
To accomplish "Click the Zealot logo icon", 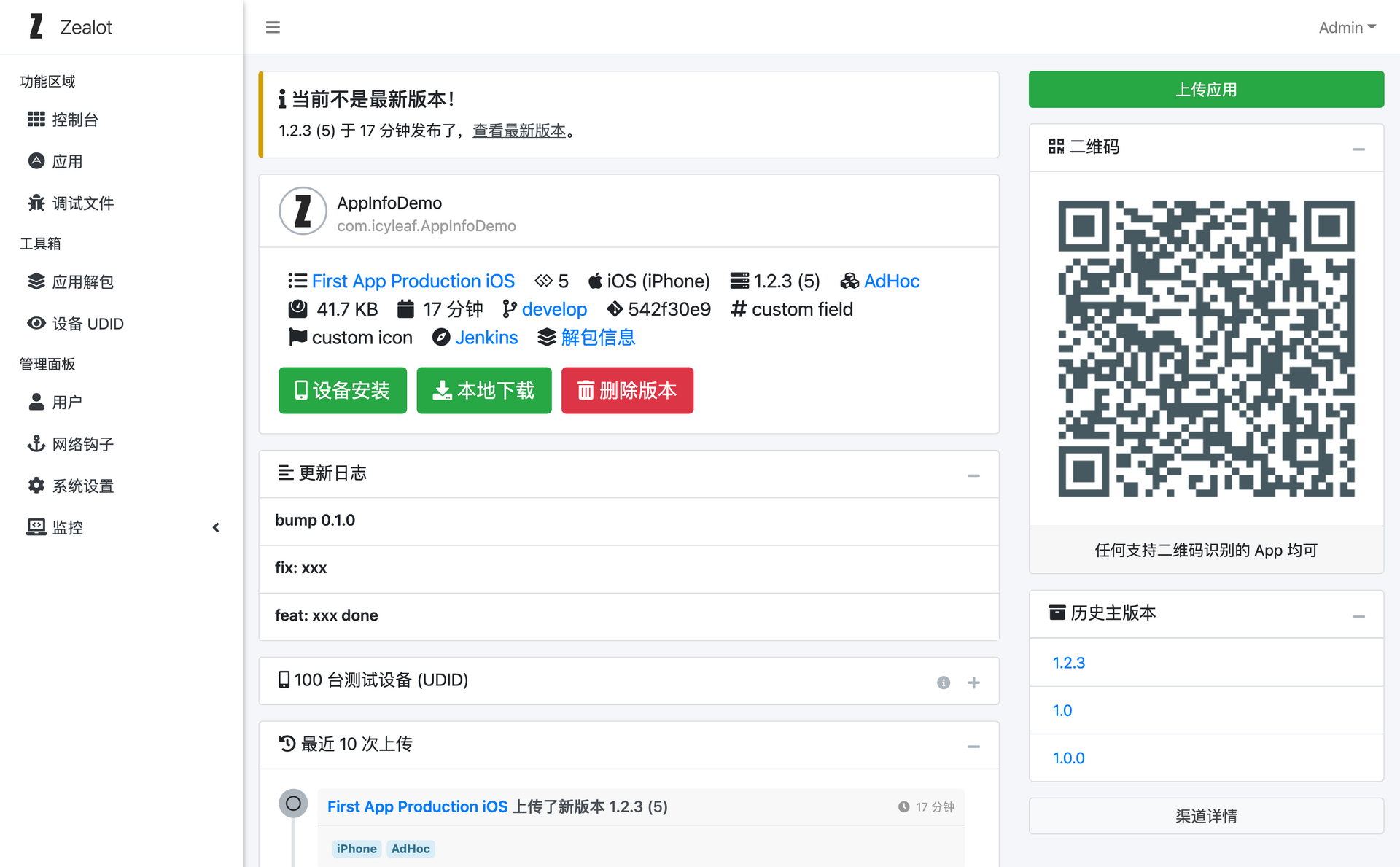I will click(36, 27).
